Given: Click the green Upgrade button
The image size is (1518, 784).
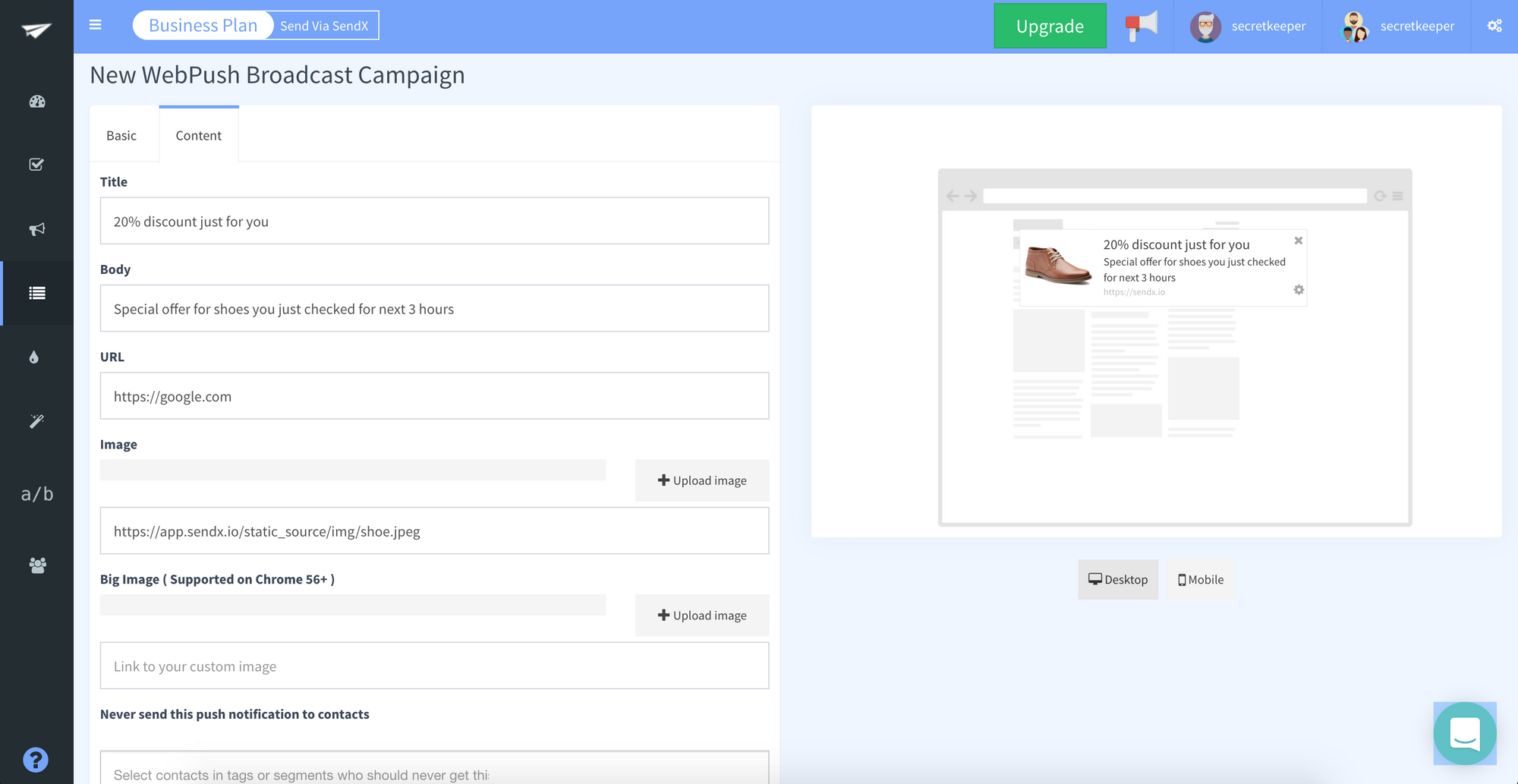Looking at the screenshot, I should (x=1050, y=27).
